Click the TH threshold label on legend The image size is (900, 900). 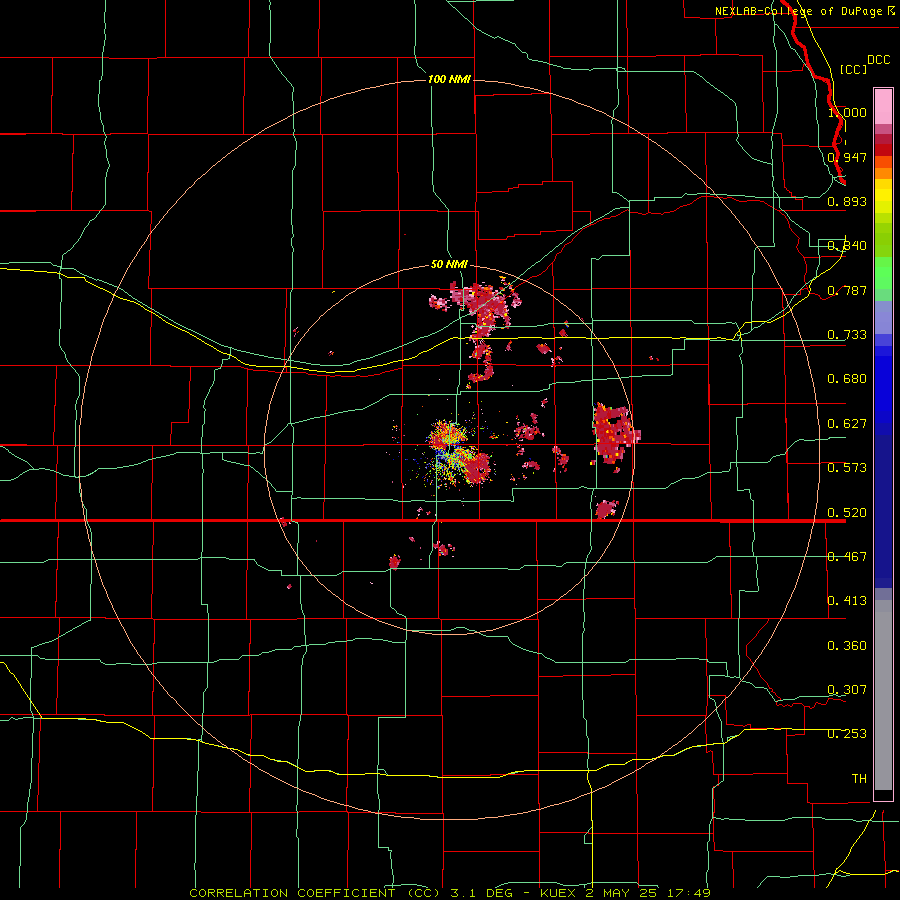pyautogui.click(x=859, y=779)
